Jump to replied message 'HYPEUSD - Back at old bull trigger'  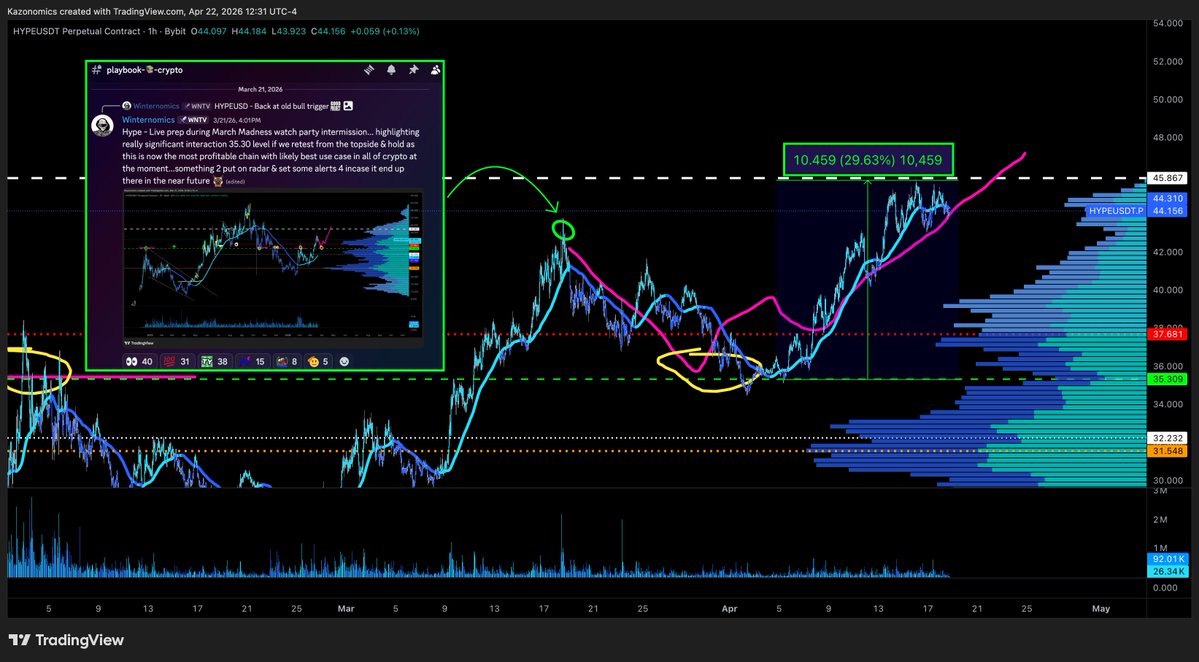[271, 105]
